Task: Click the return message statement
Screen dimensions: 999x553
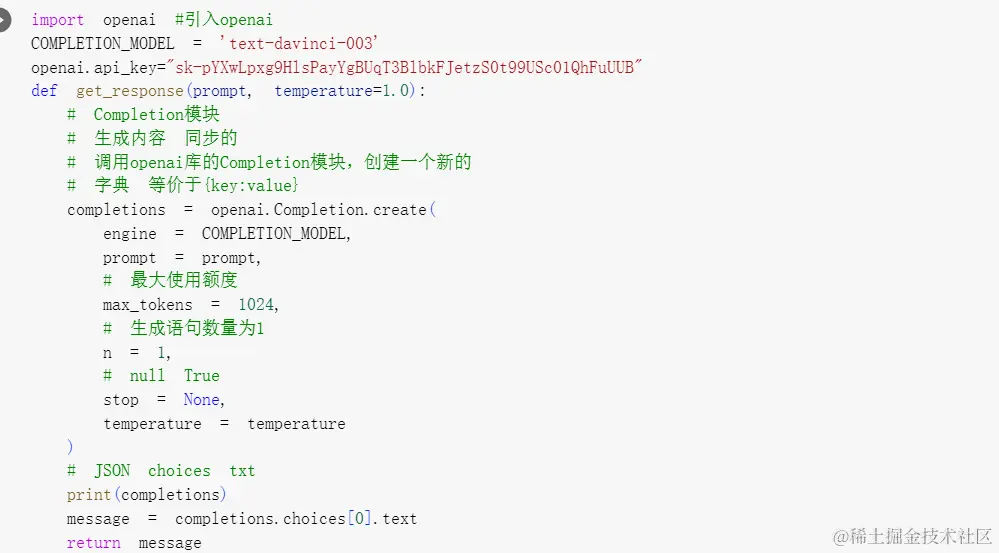Action: (134, 543)
